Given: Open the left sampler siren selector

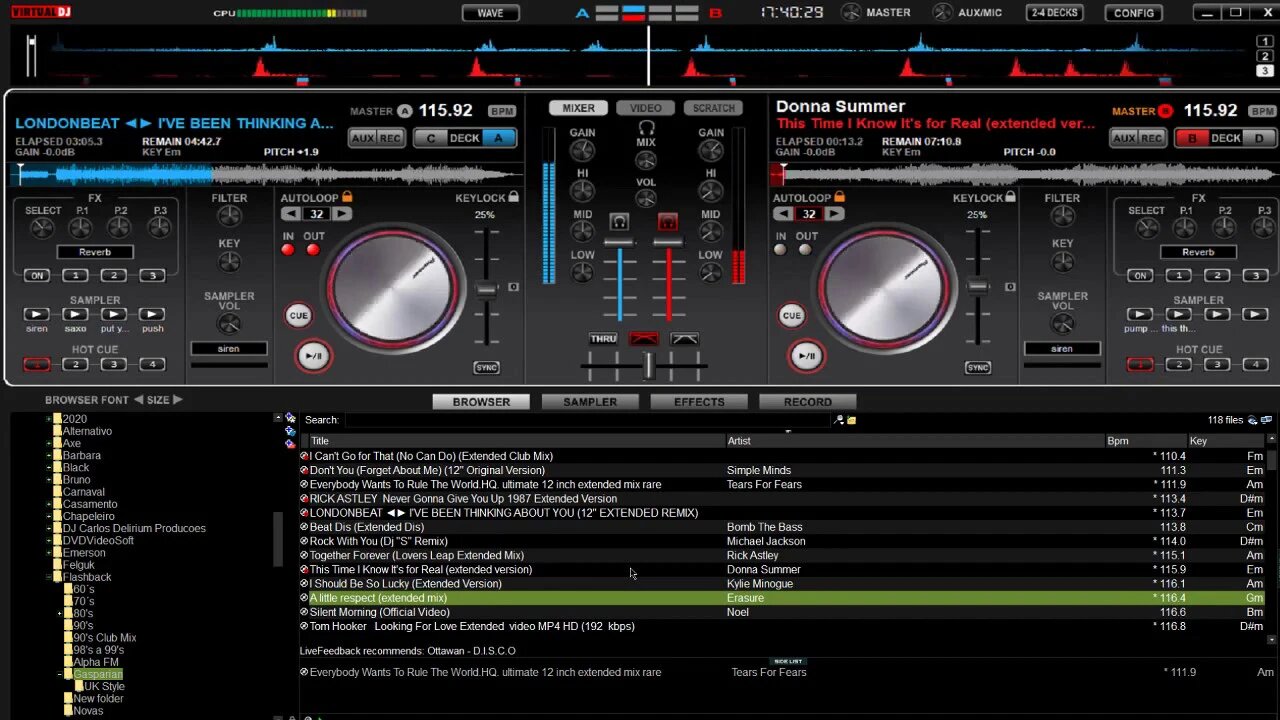Looking at the screenshot, I should (229, 349).
